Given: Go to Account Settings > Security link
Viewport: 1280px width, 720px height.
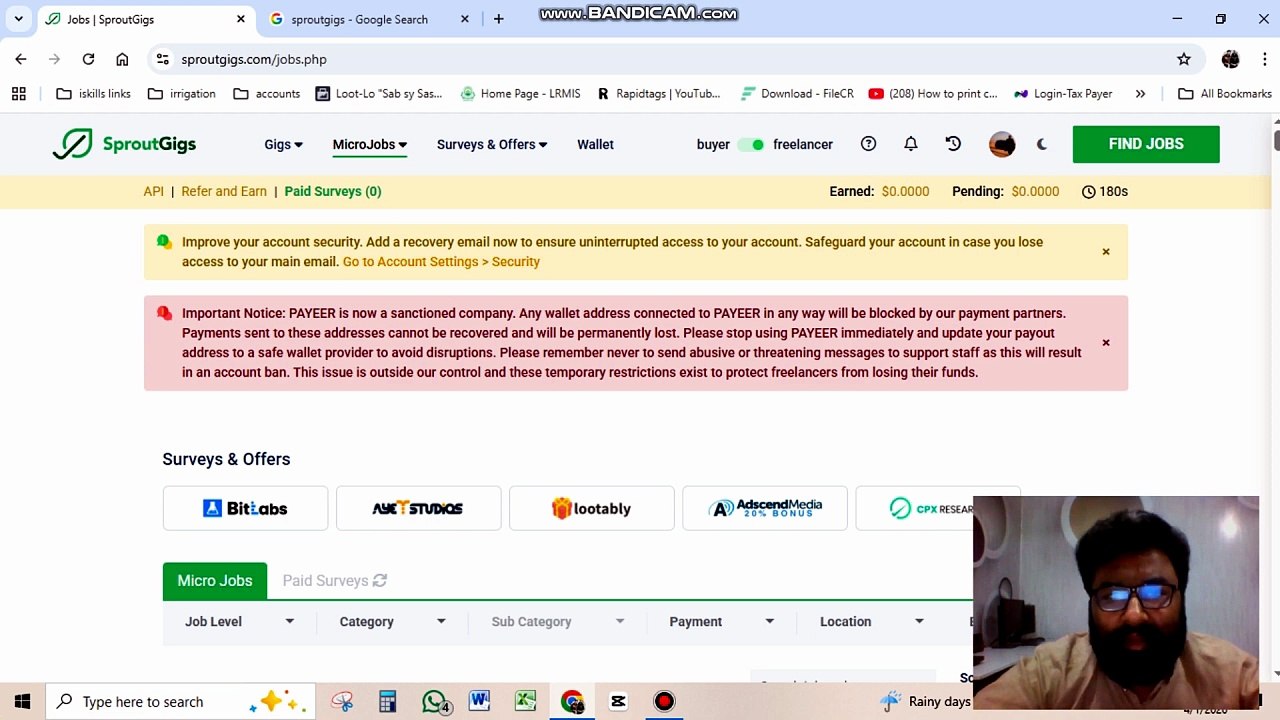Looking at the screenshot, I should [x=441, y=262].
